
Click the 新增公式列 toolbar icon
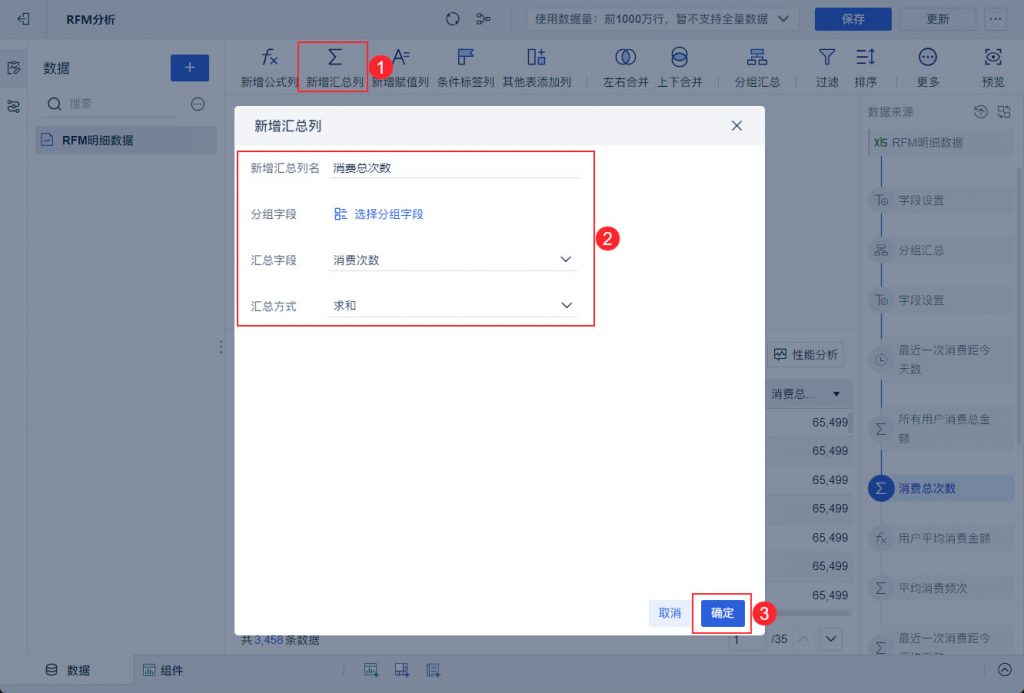pyautogui.click(x=269, y=58)
